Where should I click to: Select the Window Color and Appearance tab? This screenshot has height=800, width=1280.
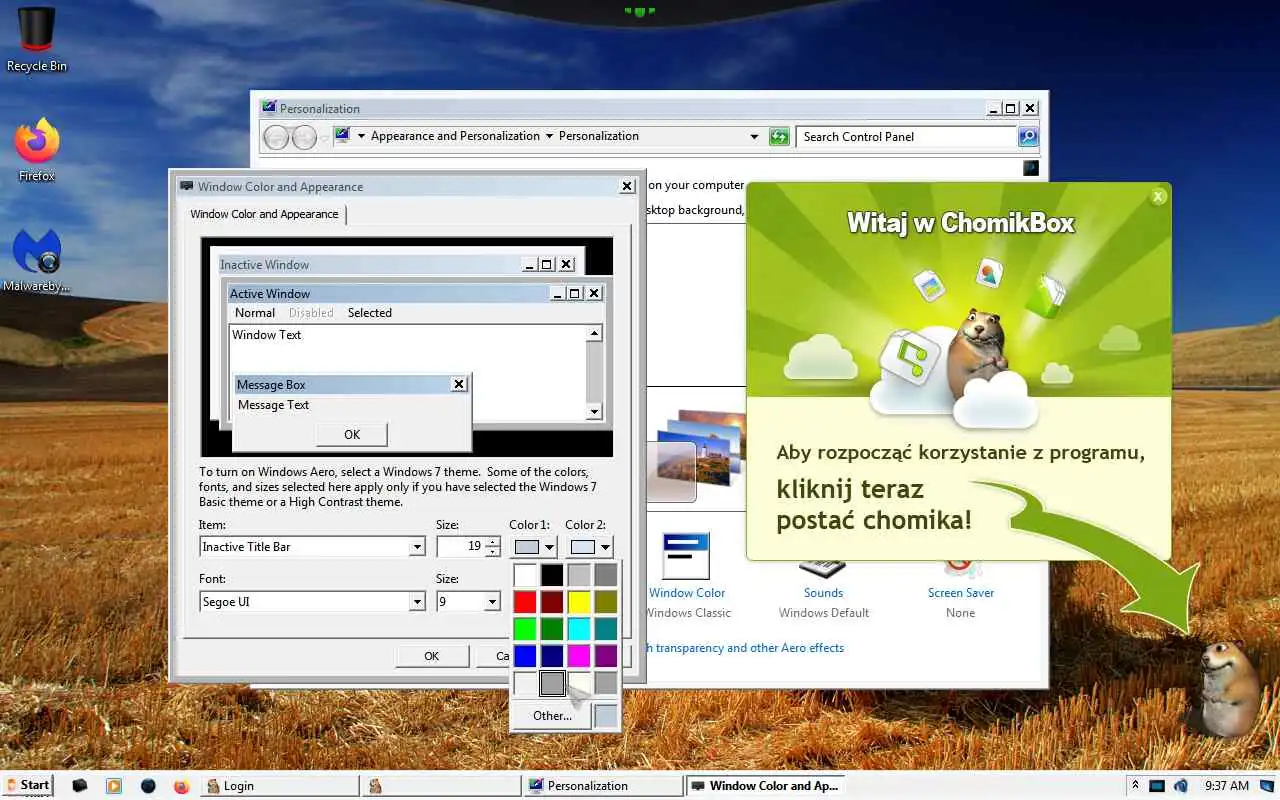coord(264,214)
